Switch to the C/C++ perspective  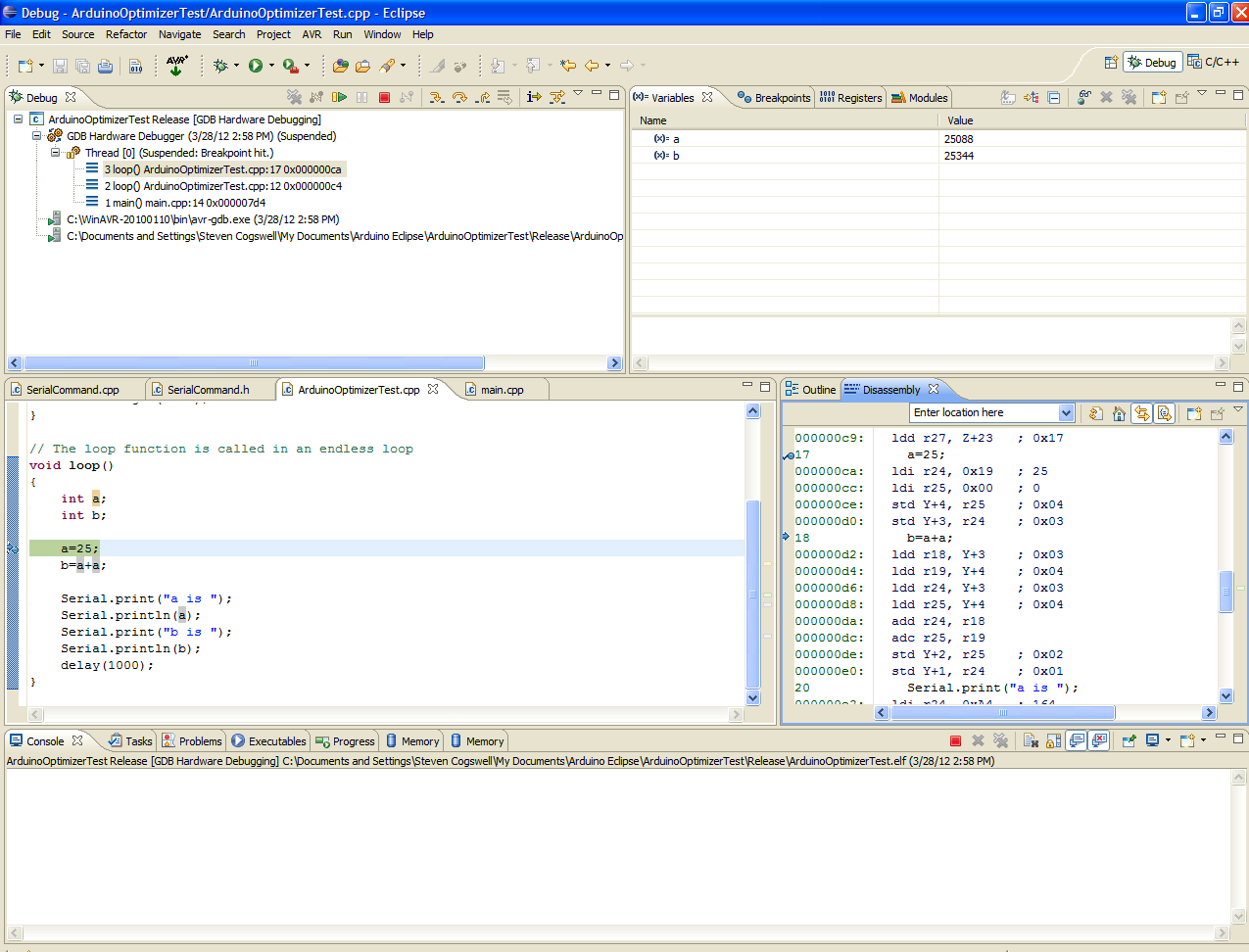click(x=1213, y=62)
